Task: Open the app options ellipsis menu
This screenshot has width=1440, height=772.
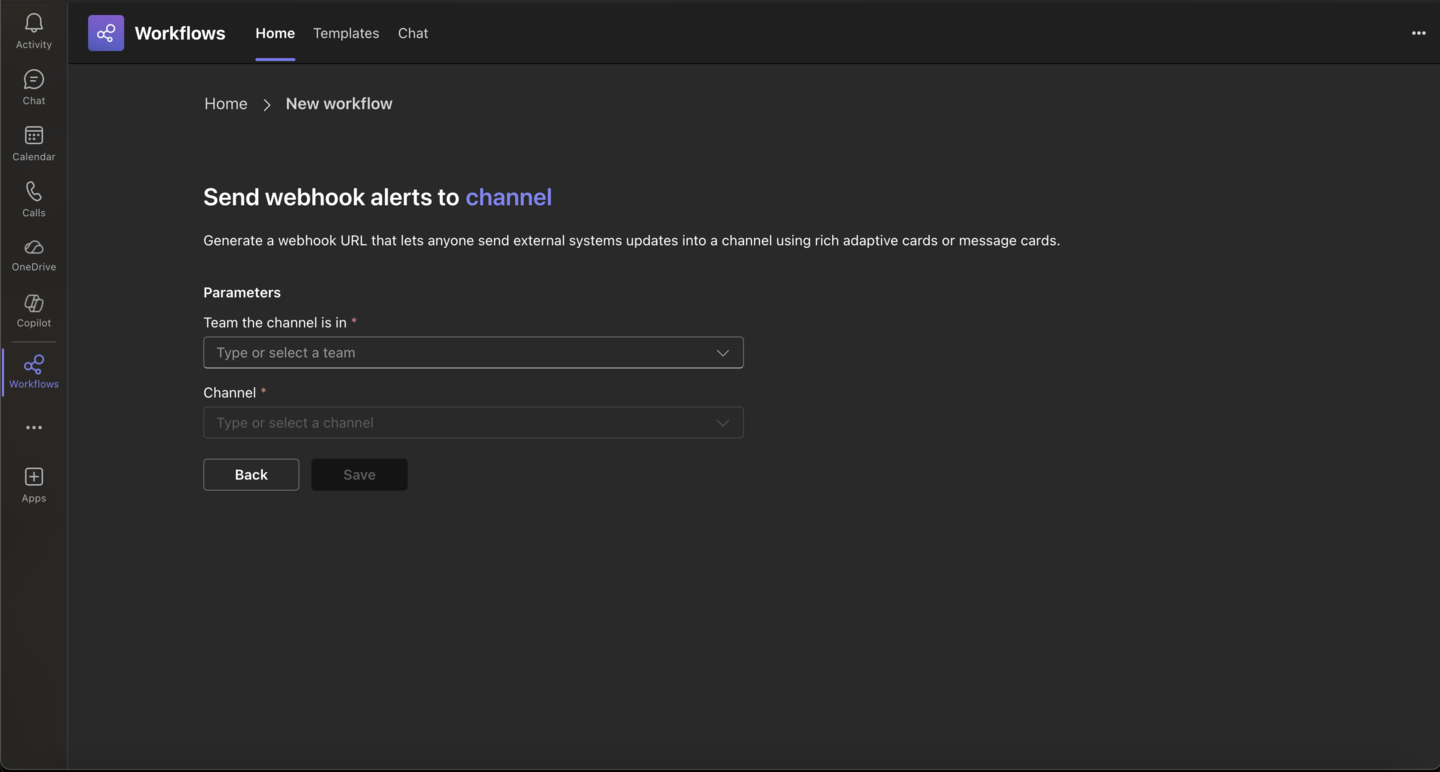Action: pos(1418,33)
